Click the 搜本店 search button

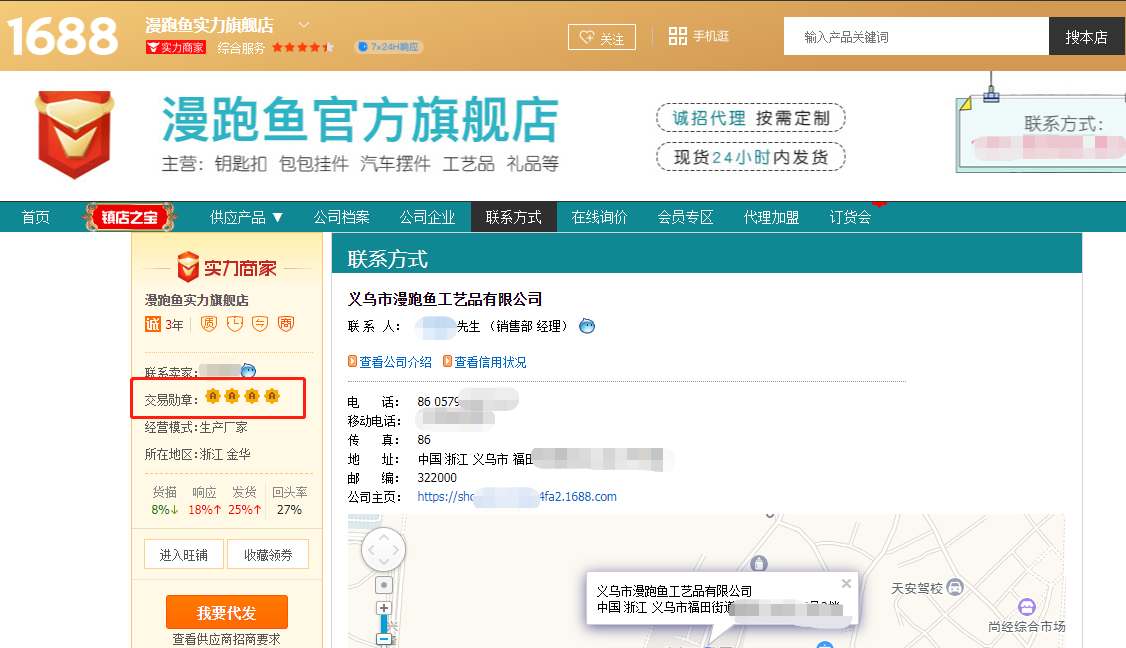tap(1087, 37)
